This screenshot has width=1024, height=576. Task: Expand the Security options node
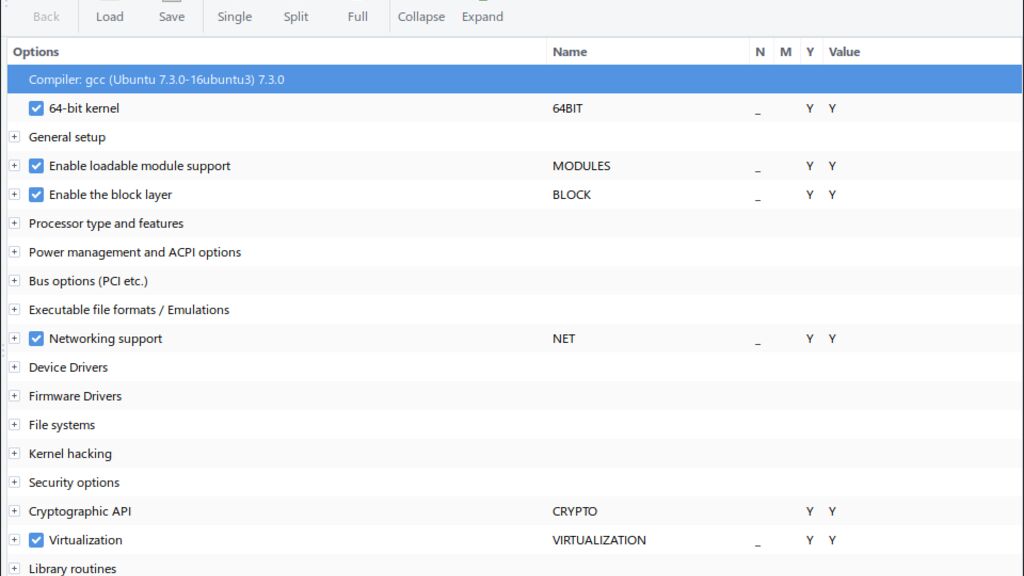pos(14,482)
